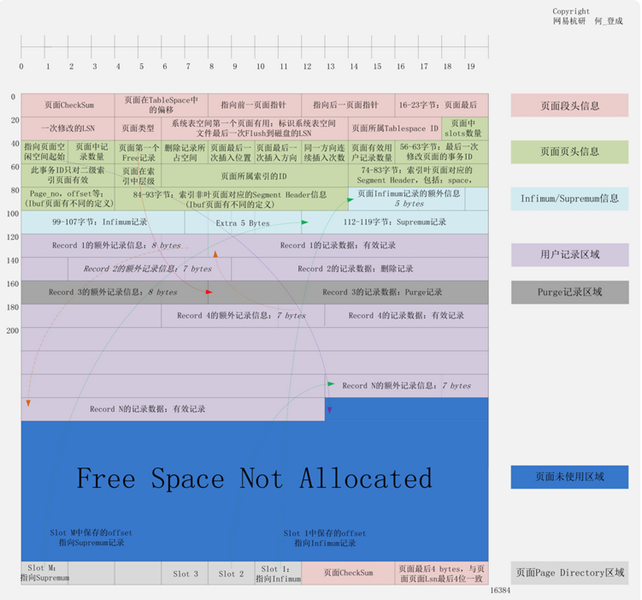Select the 指向前一页面指针 cell
The height and width of the screenshot is (600, 642).
pos(255,105)
